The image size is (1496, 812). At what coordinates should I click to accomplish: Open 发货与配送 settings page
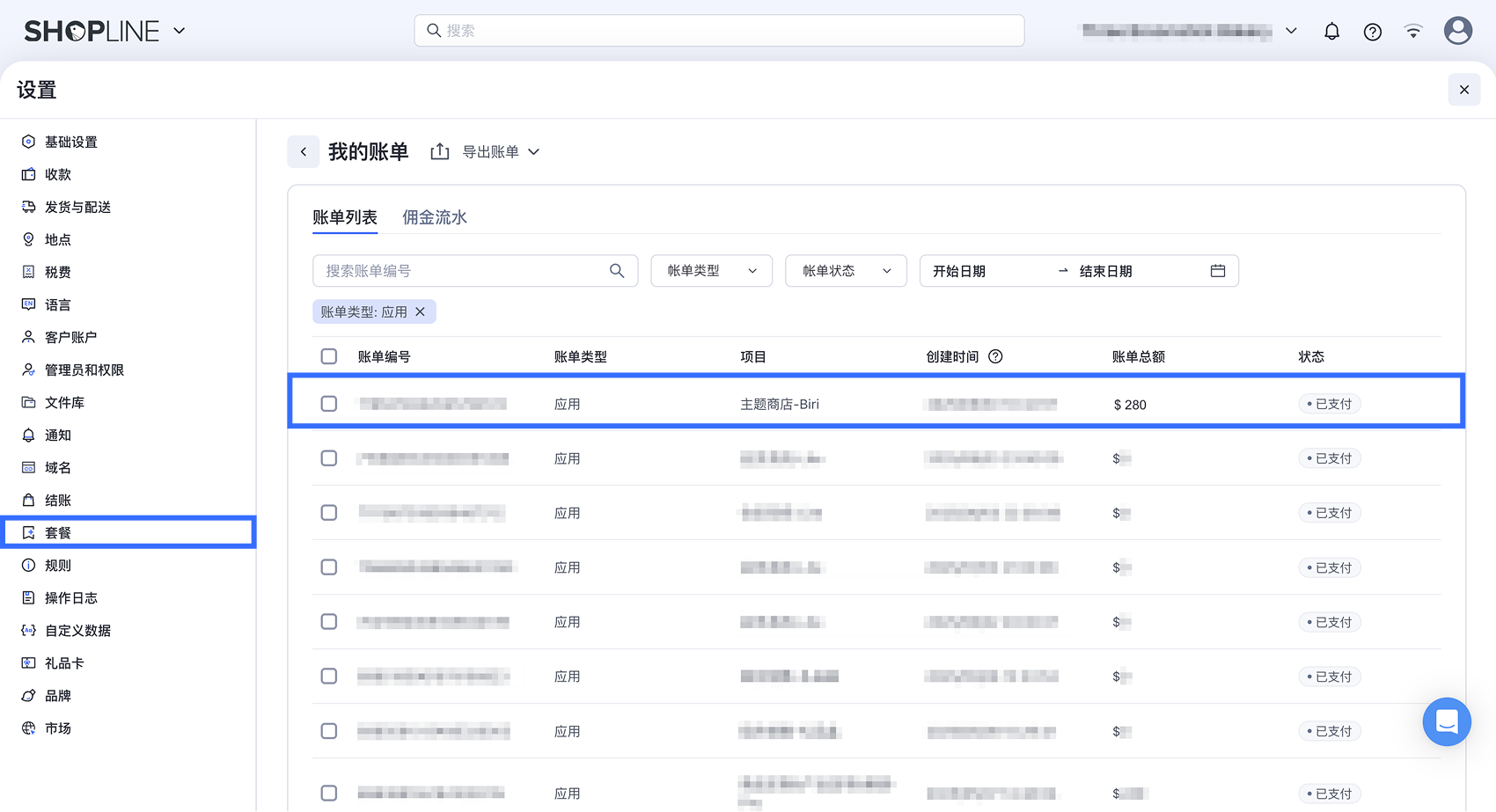77,208
